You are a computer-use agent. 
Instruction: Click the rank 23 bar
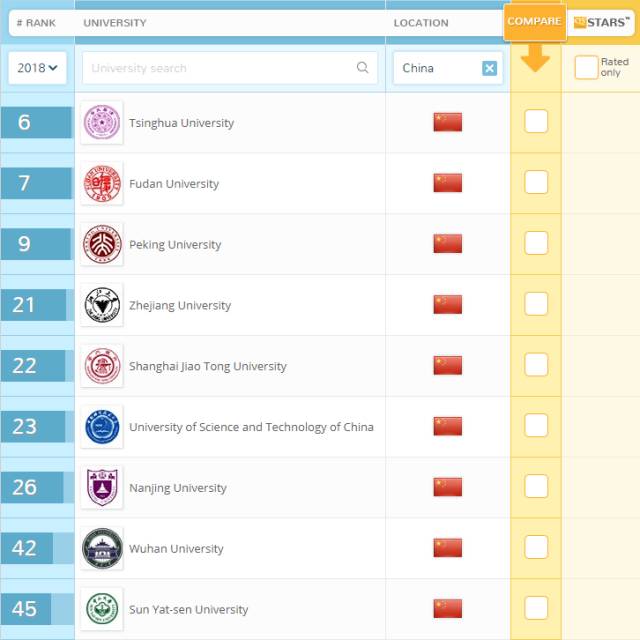click(33, 427)
